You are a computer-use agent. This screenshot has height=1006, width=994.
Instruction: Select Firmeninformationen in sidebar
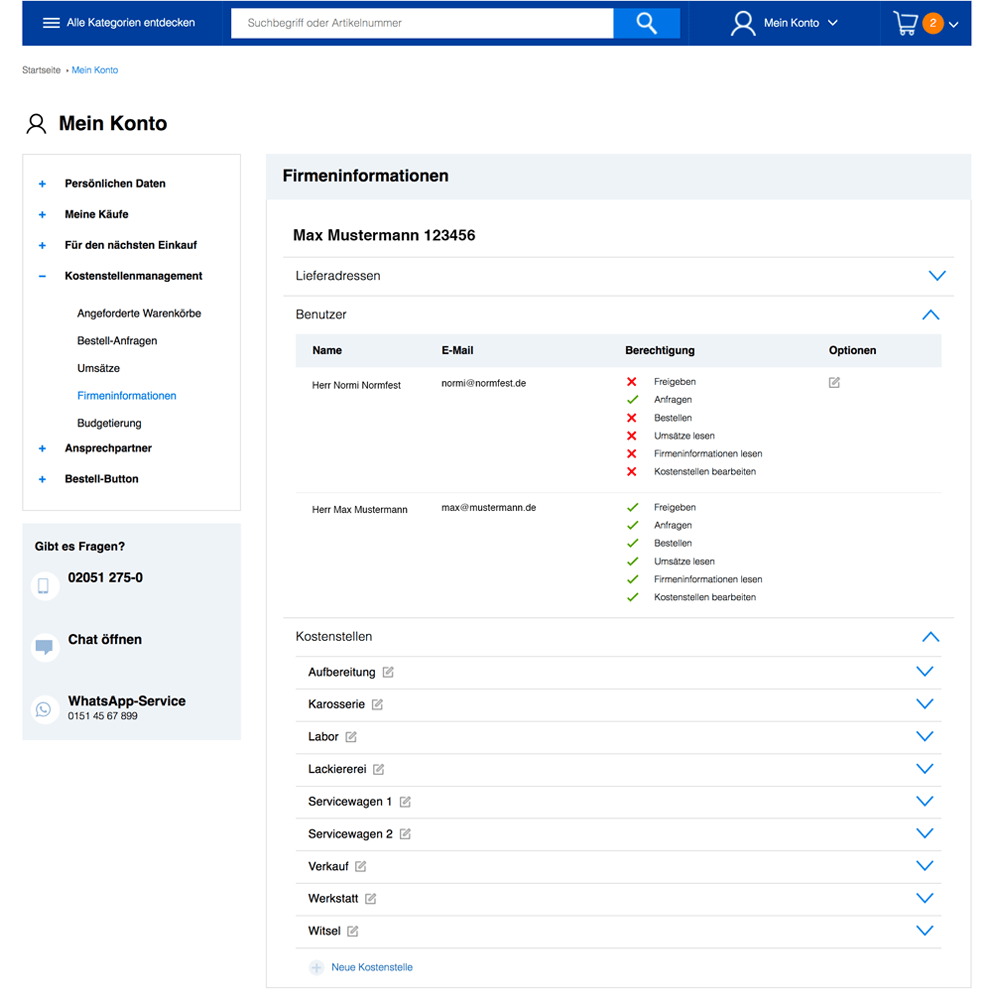pyautogui.click(x=126, y=396)
